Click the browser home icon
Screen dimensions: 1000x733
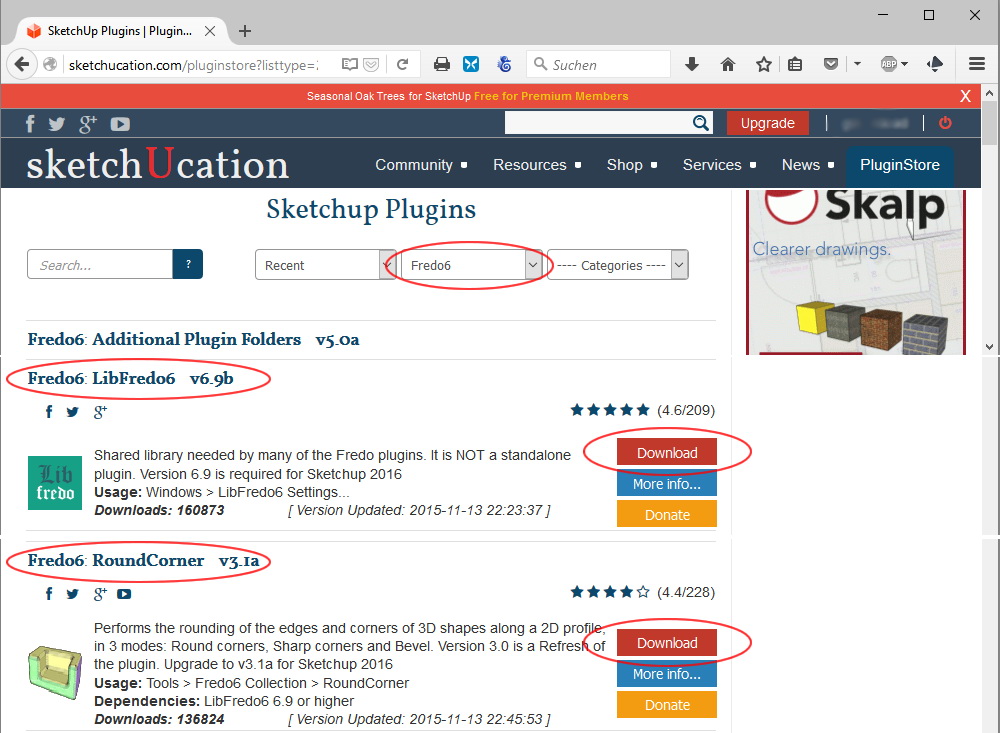pos(728,64)
